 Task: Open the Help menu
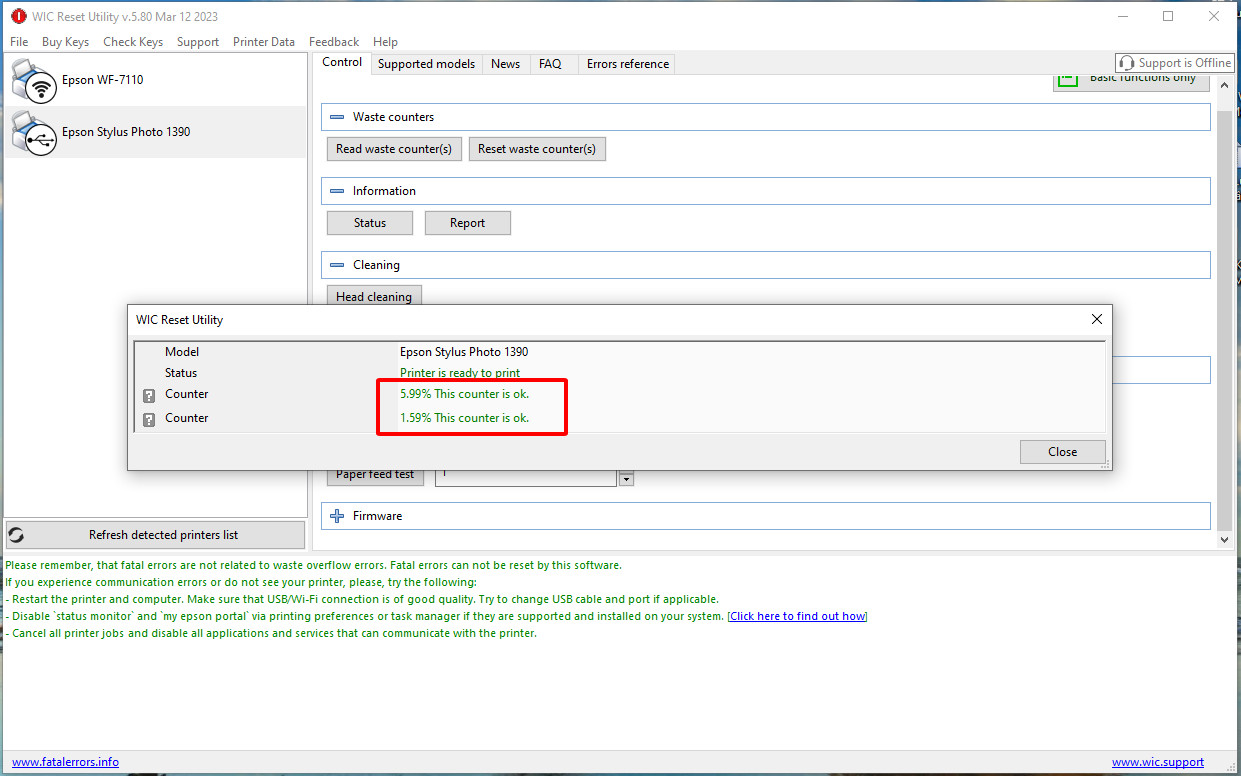click(385, 42)
